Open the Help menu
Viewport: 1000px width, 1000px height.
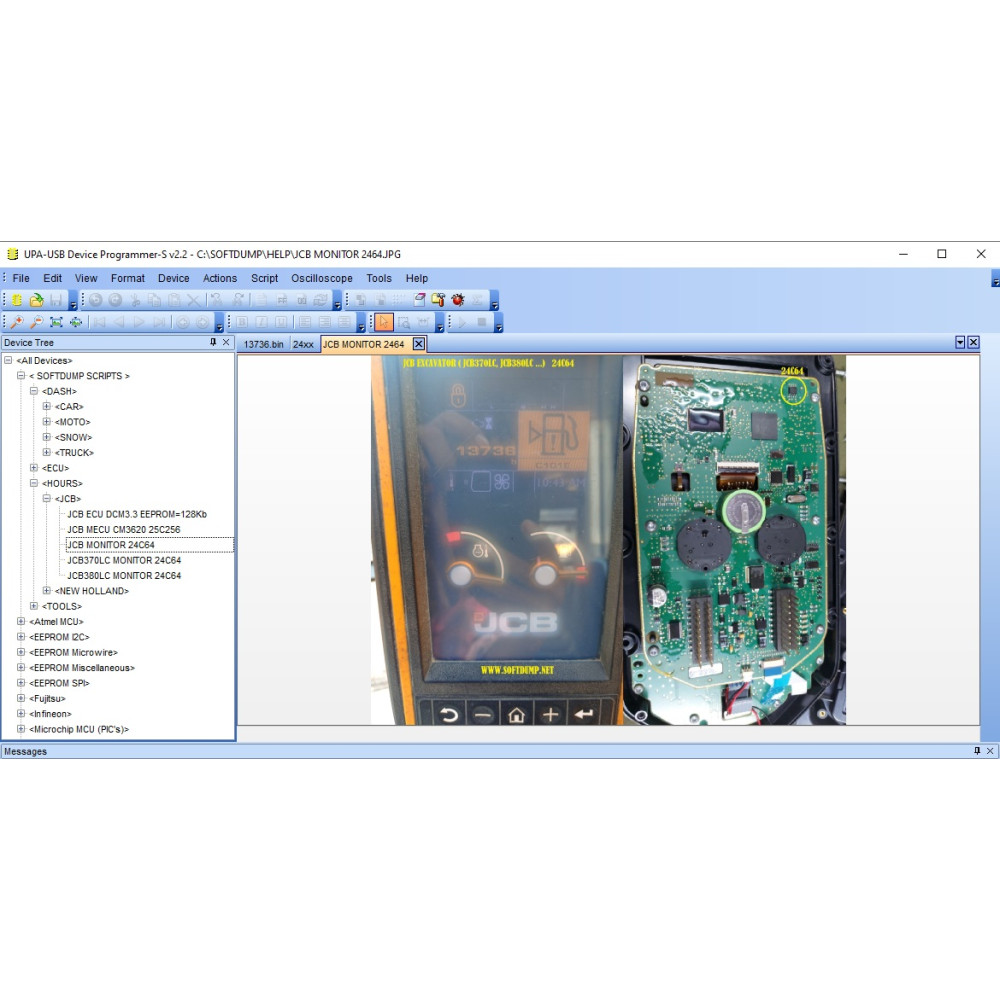[x=416, y=278]
